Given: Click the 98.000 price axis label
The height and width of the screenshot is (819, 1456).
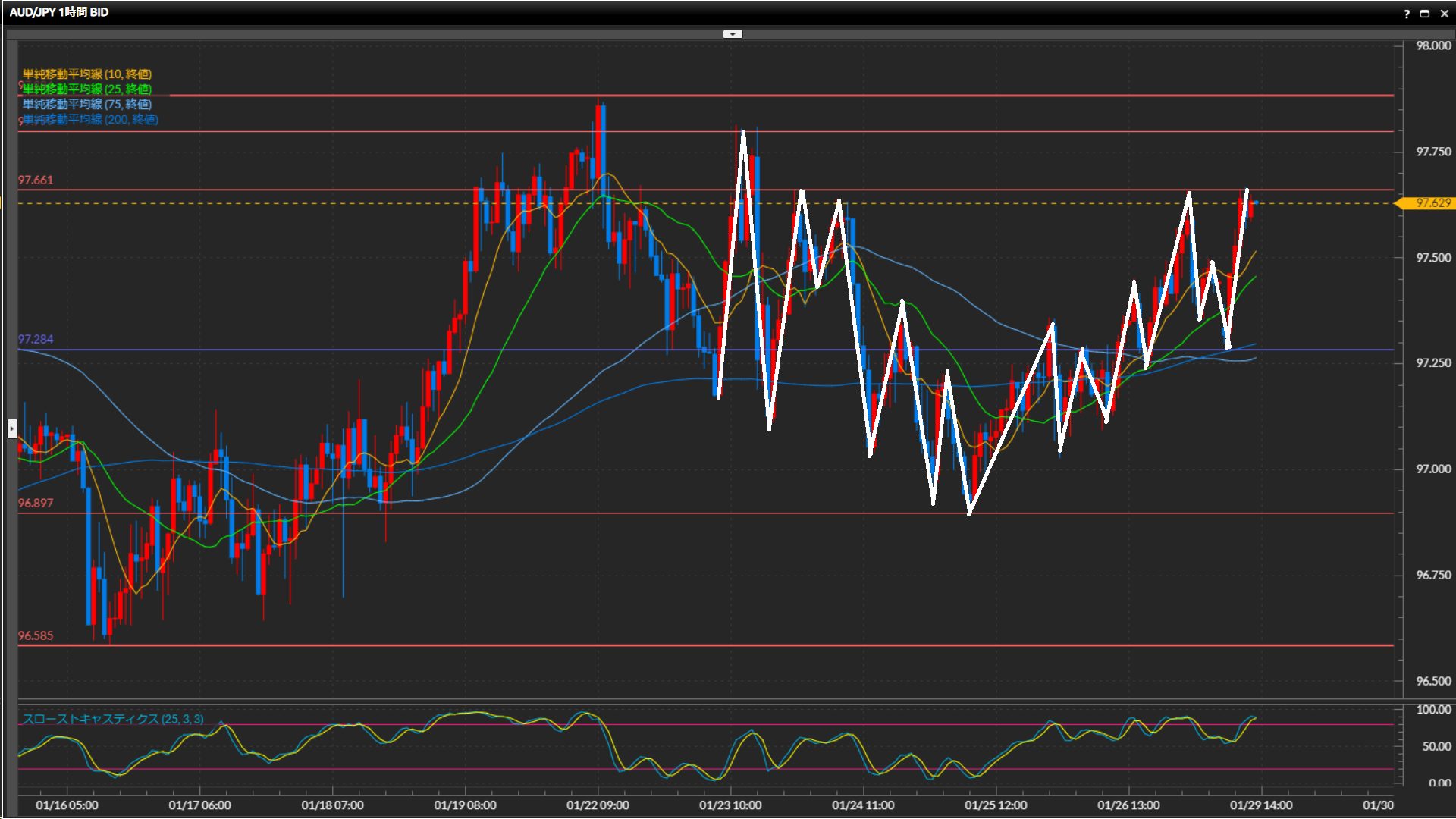Looking at the screenshot, I should (x=1433, y=46).
